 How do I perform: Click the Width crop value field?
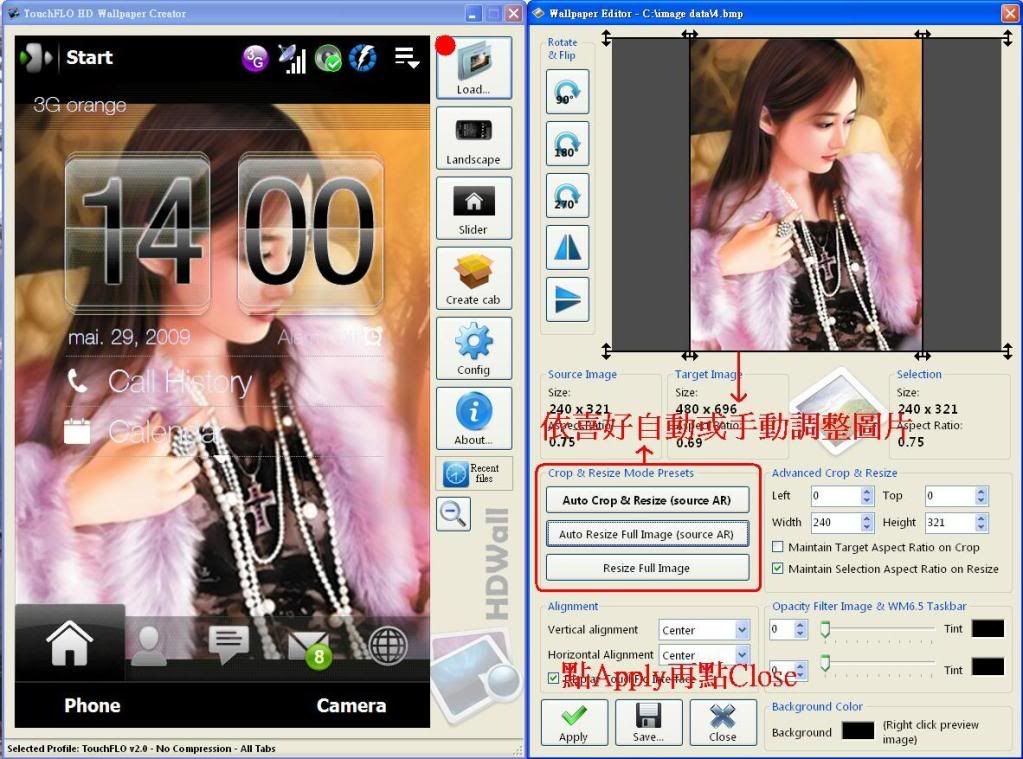(836, 522)
